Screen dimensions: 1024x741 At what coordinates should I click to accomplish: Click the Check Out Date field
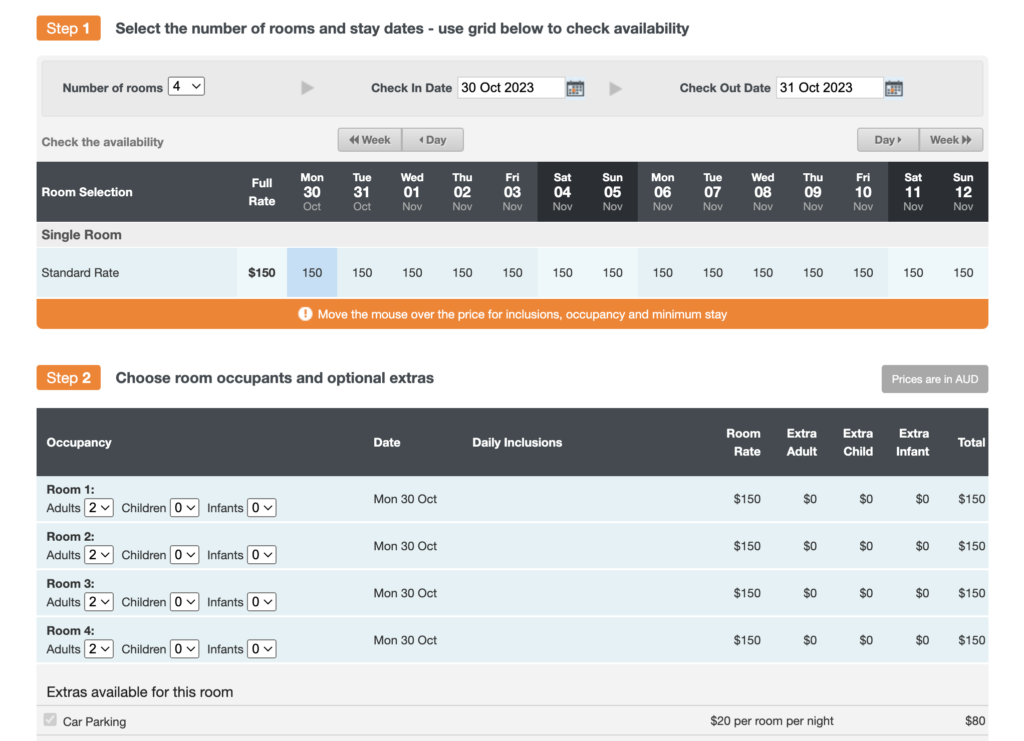point(829,88)
